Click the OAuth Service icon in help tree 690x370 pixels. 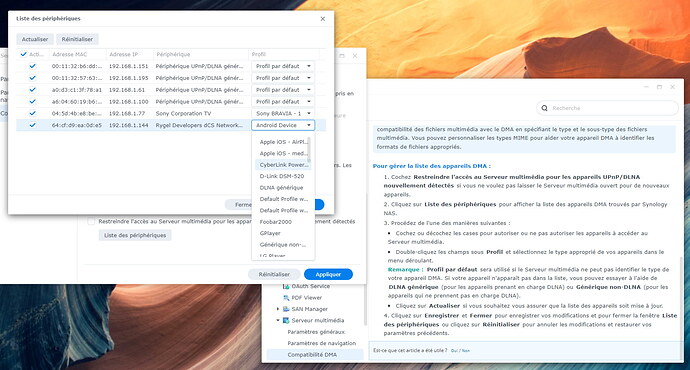click(x=286, y=286)
